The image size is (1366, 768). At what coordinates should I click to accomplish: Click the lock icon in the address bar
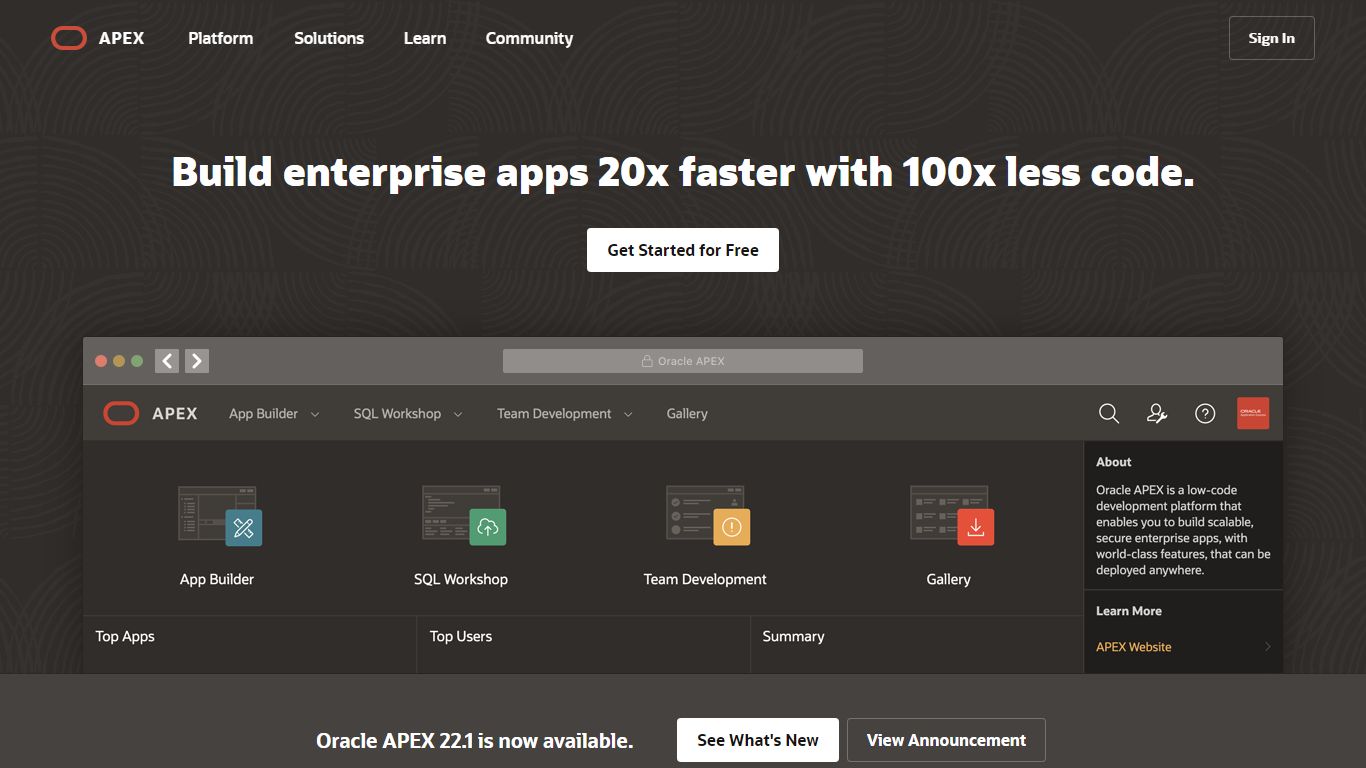pos(647,361)
